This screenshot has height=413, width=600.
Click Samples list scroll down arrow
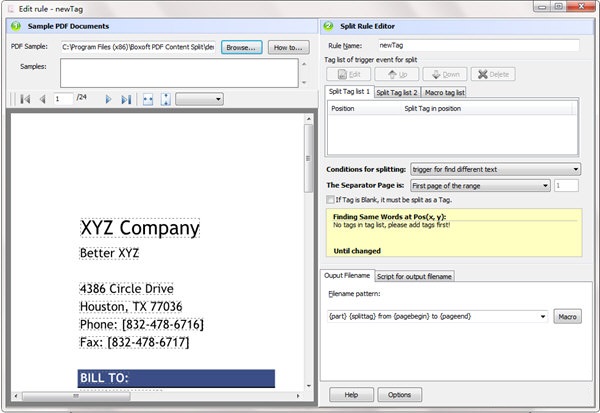coord(304,82)
